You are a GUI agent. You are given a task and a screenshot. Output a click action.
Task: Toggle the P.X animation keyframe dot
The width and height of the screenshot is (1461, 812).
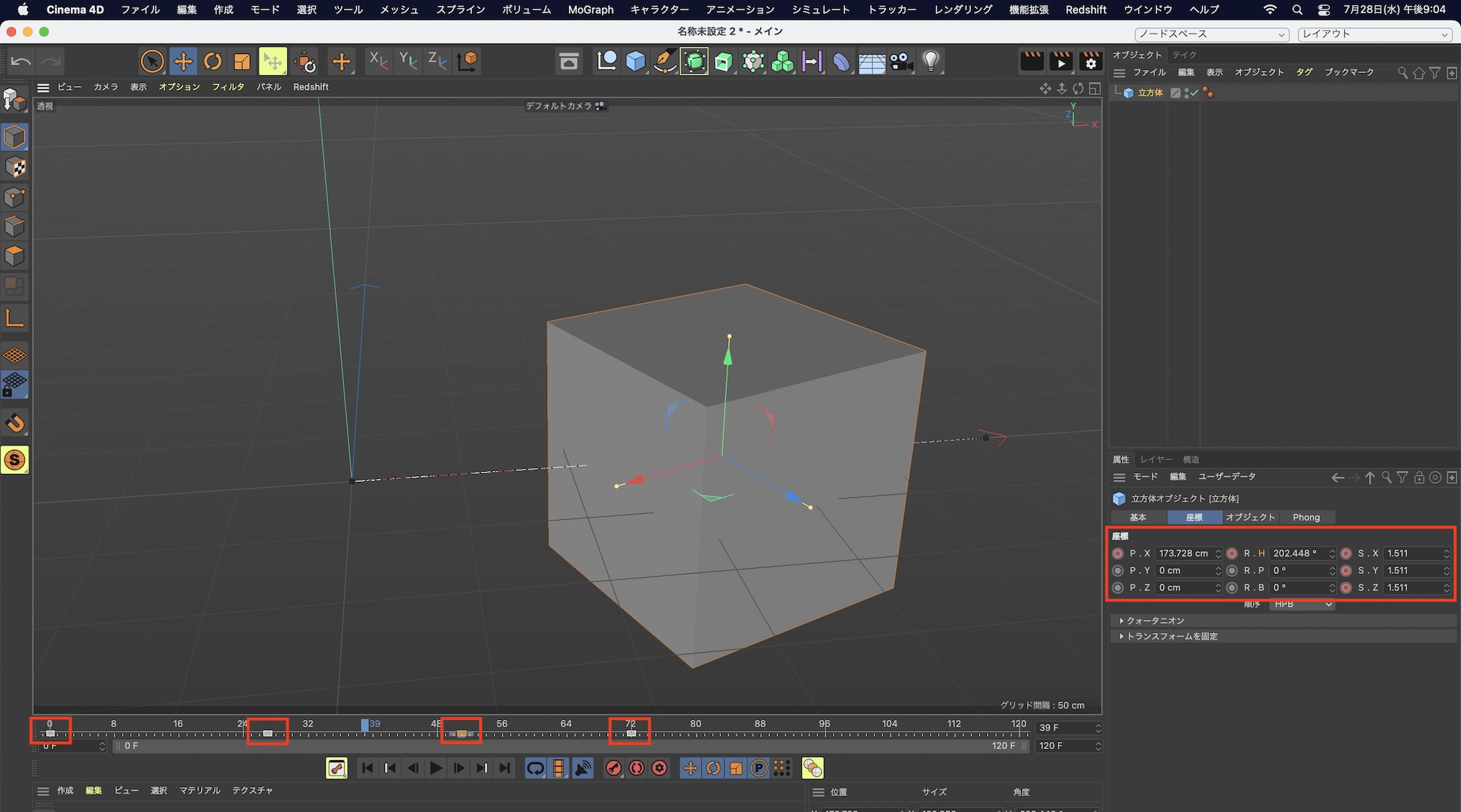tap(1118, 554)
